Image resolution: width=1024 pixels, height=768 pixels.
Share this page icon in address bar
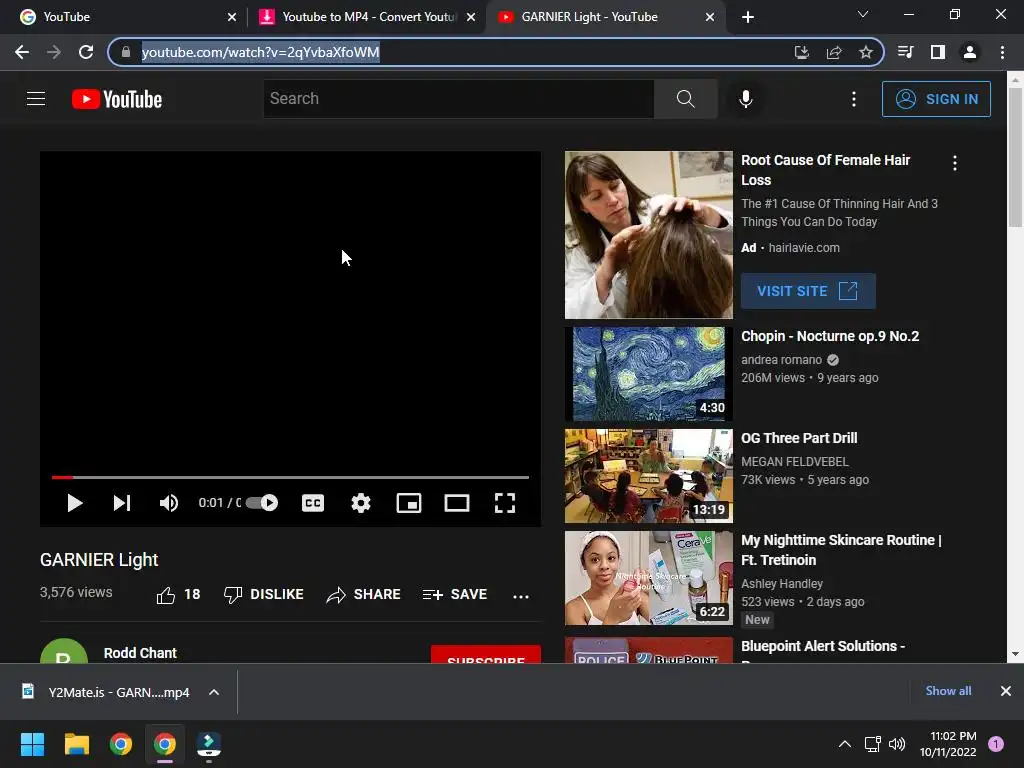833,52
